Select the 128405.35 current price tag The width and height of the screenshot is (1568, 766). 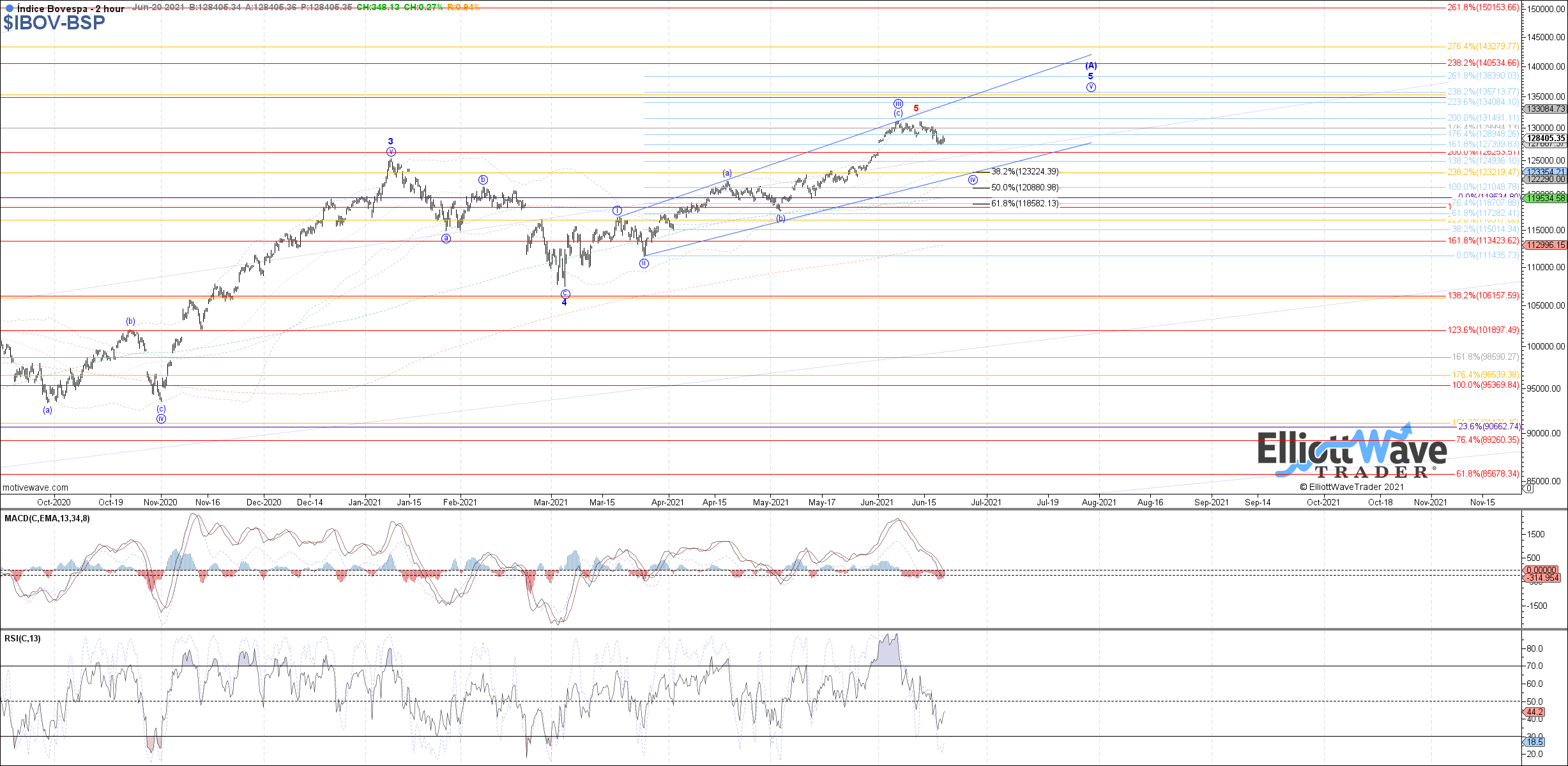tap(1546, 138)
